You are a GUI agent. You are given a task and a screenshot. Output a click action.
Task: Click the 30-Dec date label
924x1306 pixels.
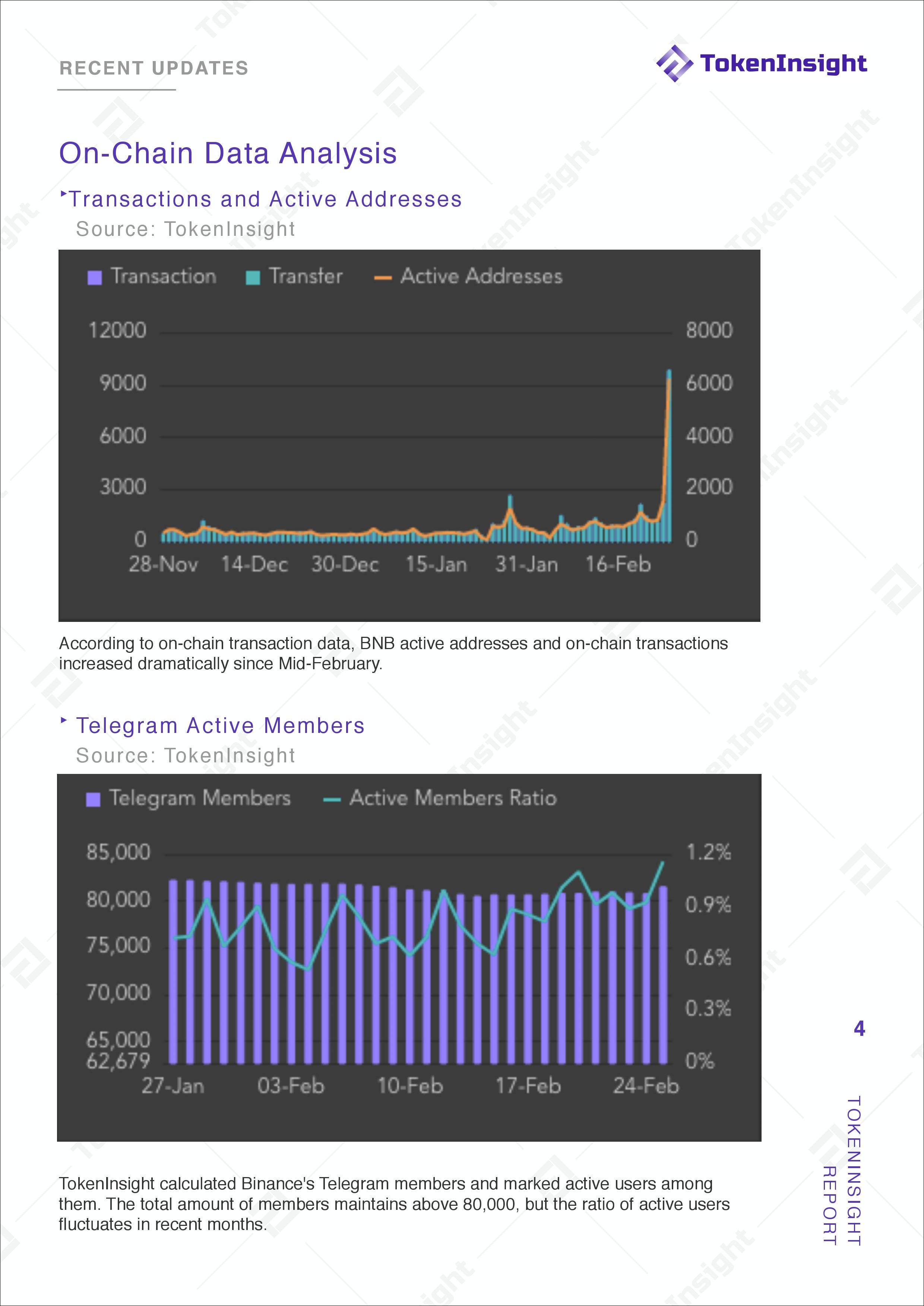(345, 565)
